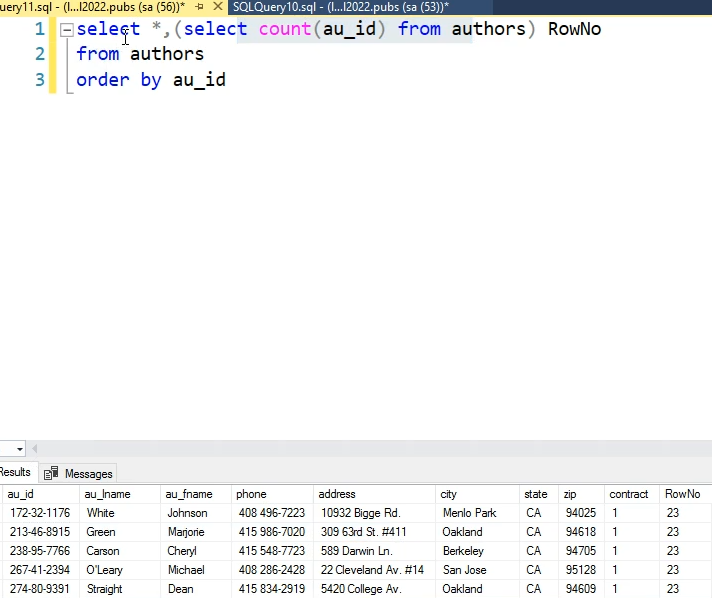Screen dimensions: 712x598
Task: Click cell 172-32-1176
Action: pos(40,513)
